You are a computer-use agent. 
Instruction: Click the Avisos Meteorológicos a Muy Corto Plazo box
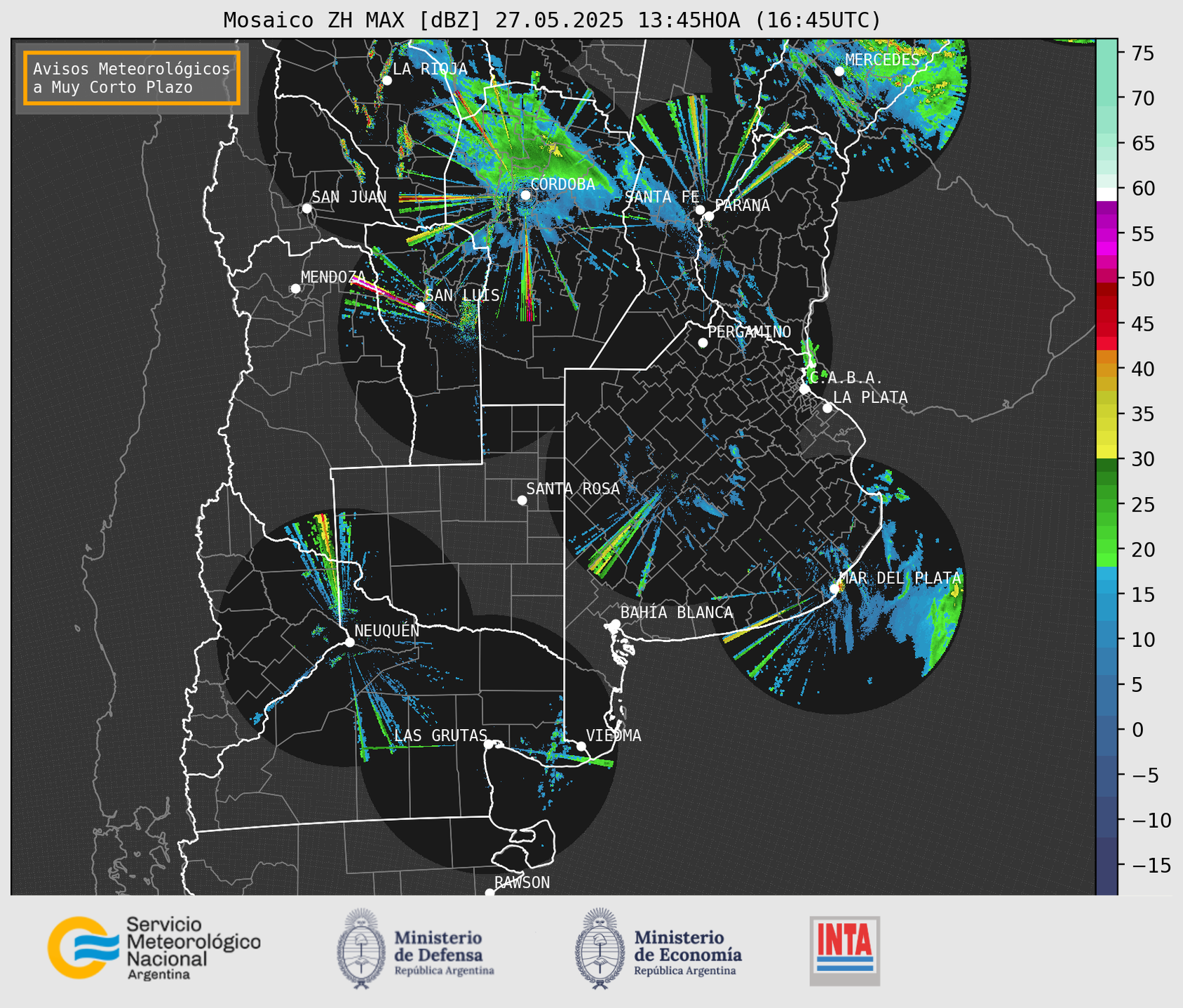pyautogui.click(x=132, y=78)
